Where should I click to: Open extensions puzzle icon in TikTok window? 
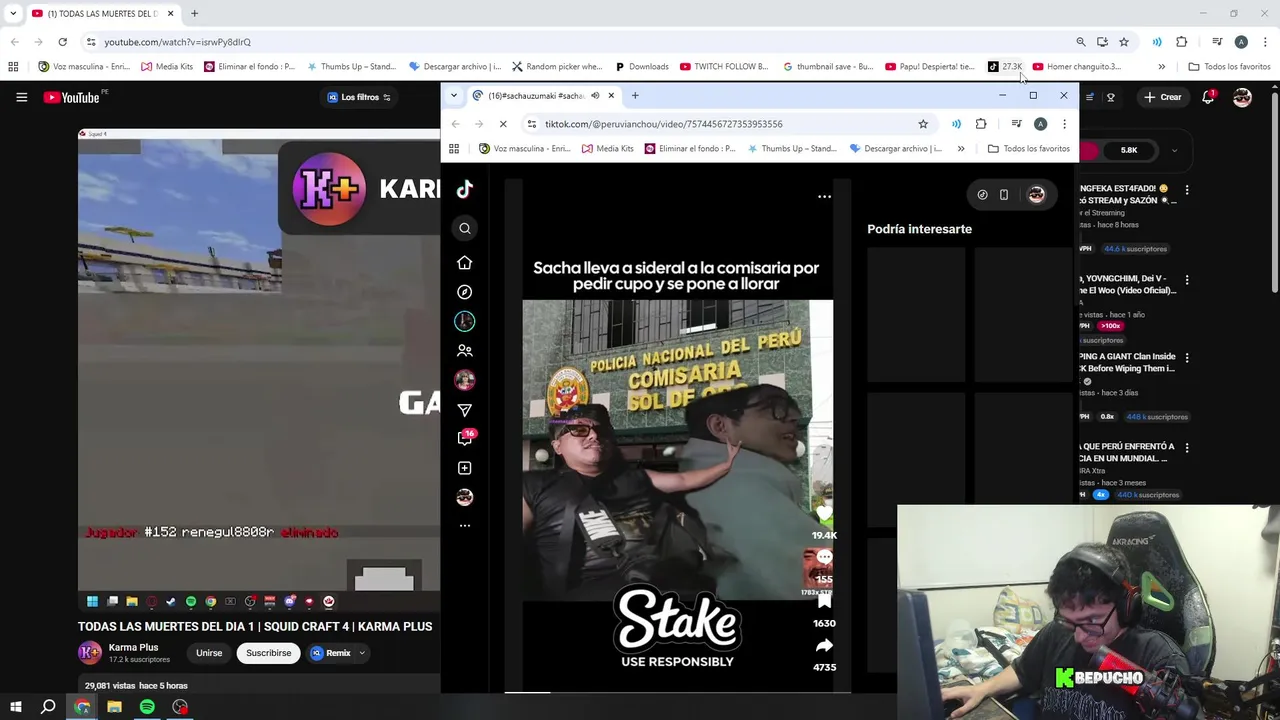981,124
